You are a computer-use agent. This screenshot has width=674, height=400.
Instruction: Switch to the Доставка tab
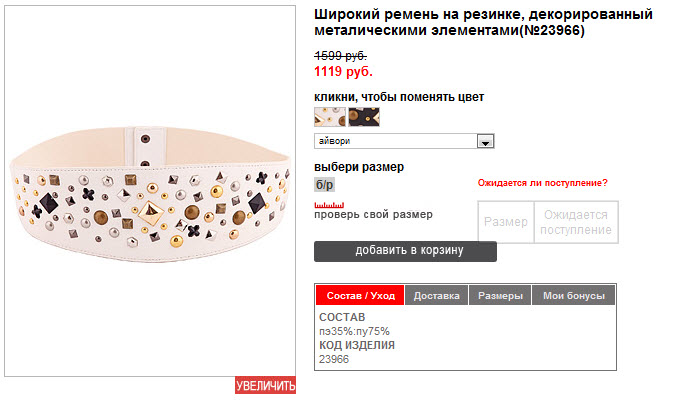(x=436, y=296)
